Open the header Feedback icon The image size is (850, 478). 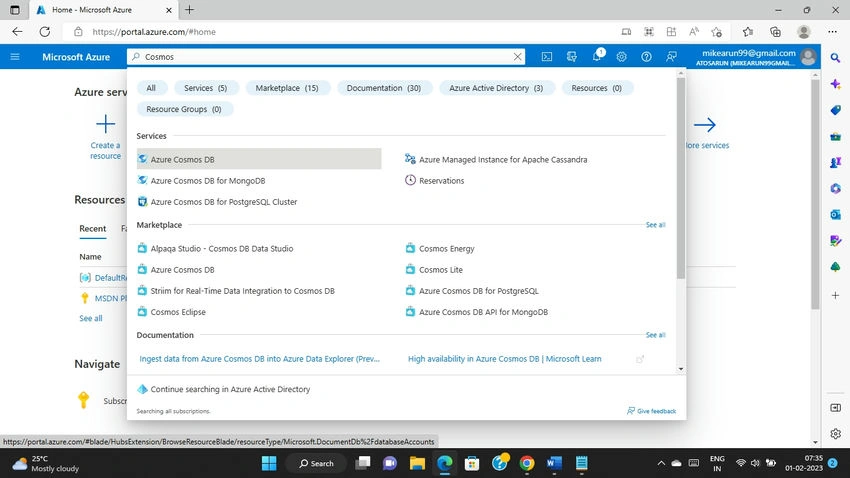pyautogui.click(x=671, y=56)
